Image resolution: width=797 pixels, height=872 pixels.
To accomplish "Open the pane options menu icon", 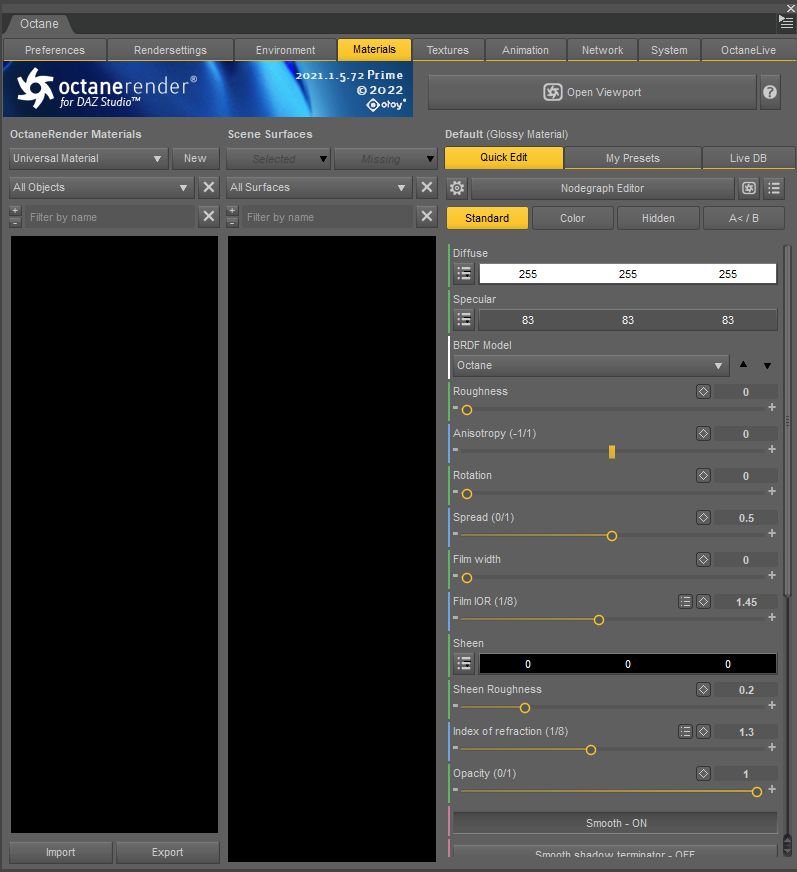I will [786, 22].
